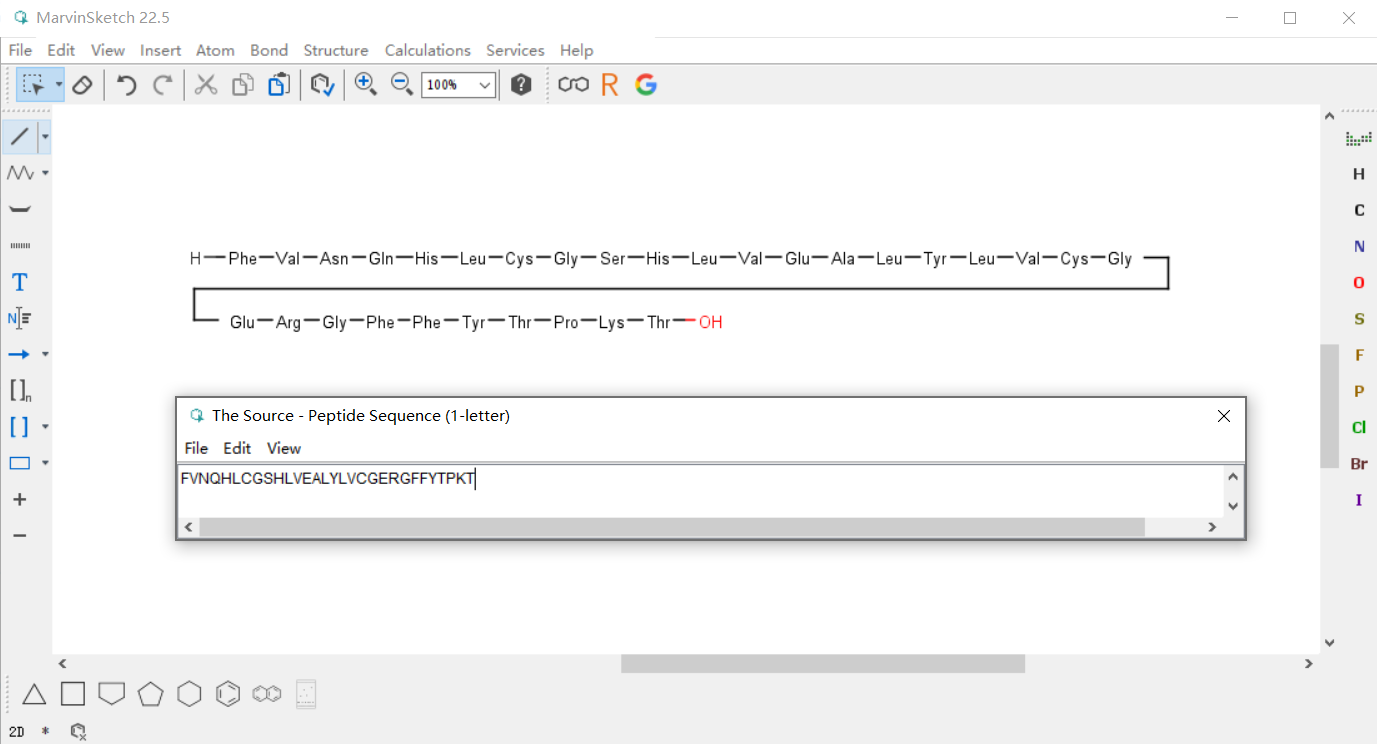Select Oxygen atom O
This screenshot has width=1377, height=744.
pyautogui.click(x=1359, y=283)
